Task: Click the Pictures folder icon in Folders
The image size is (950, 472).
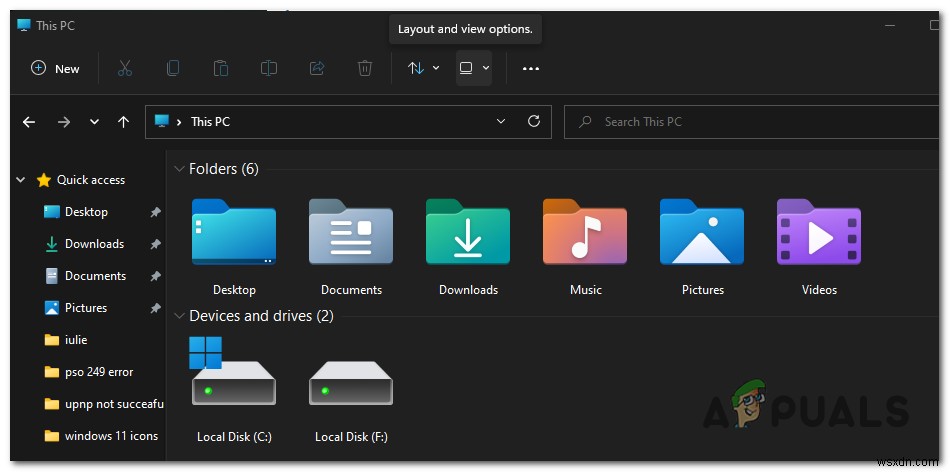Action: [702, 232]
